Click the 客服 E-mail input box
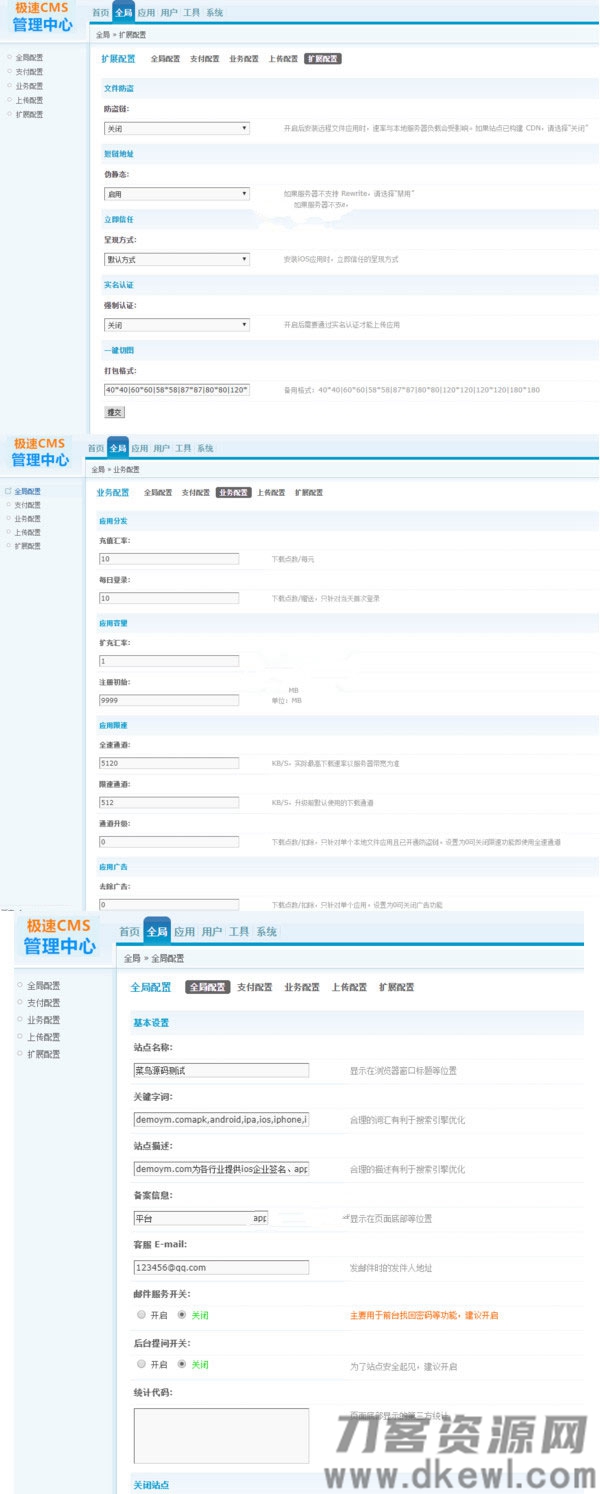 coord(221,1267)
